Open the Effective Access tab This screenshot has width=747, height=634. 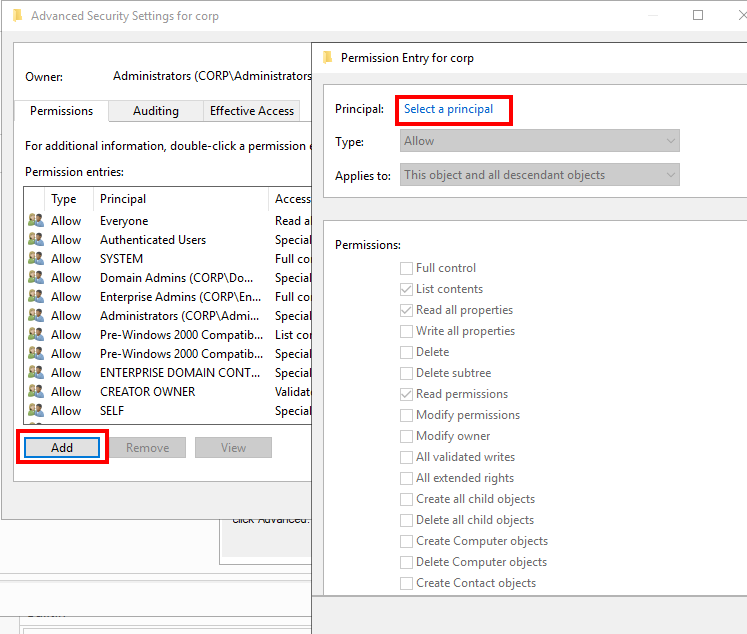click(252, 111)
